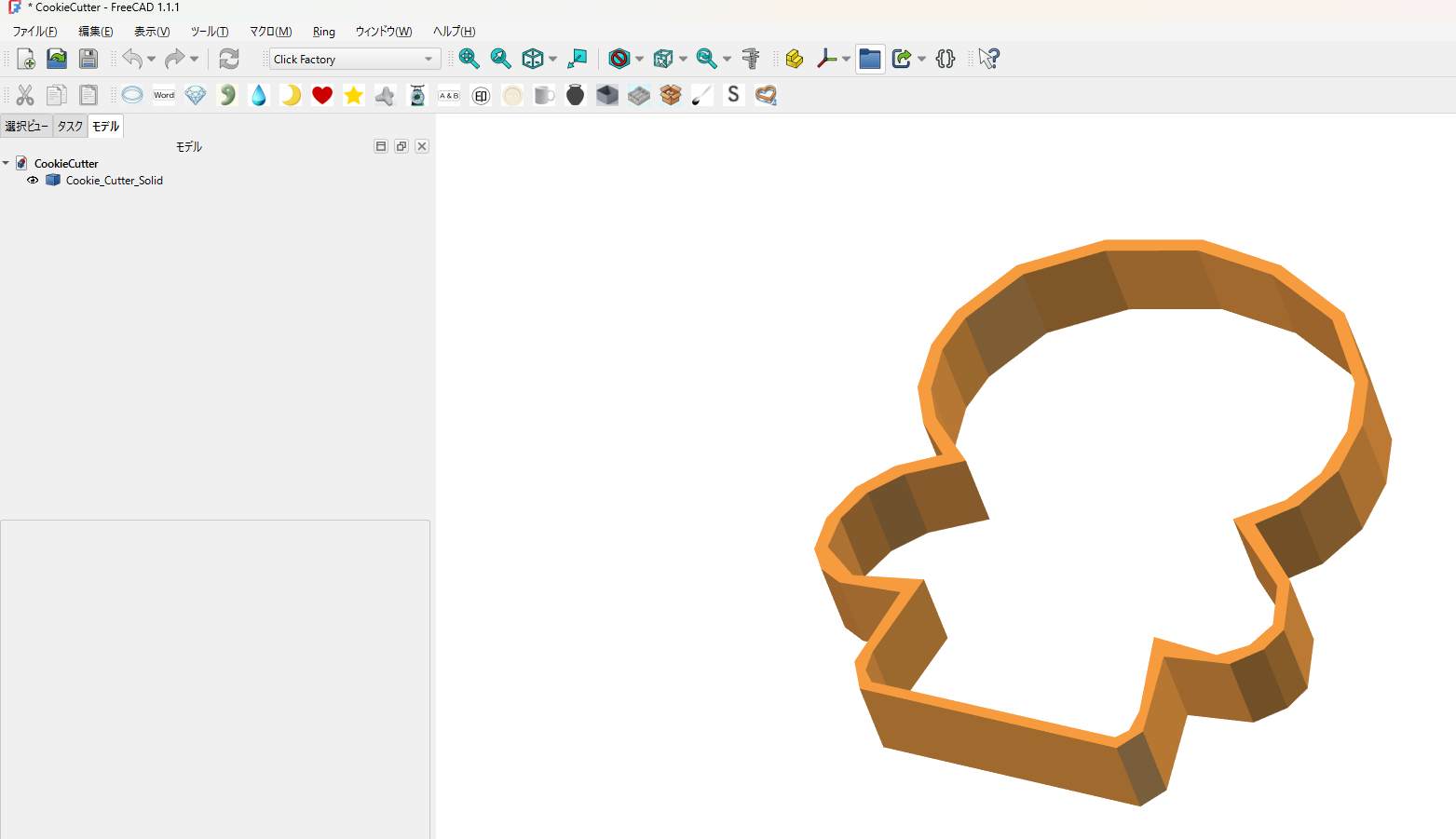
Task: Switch to the 選択ビュー tab
Action: tap(26, 127)
